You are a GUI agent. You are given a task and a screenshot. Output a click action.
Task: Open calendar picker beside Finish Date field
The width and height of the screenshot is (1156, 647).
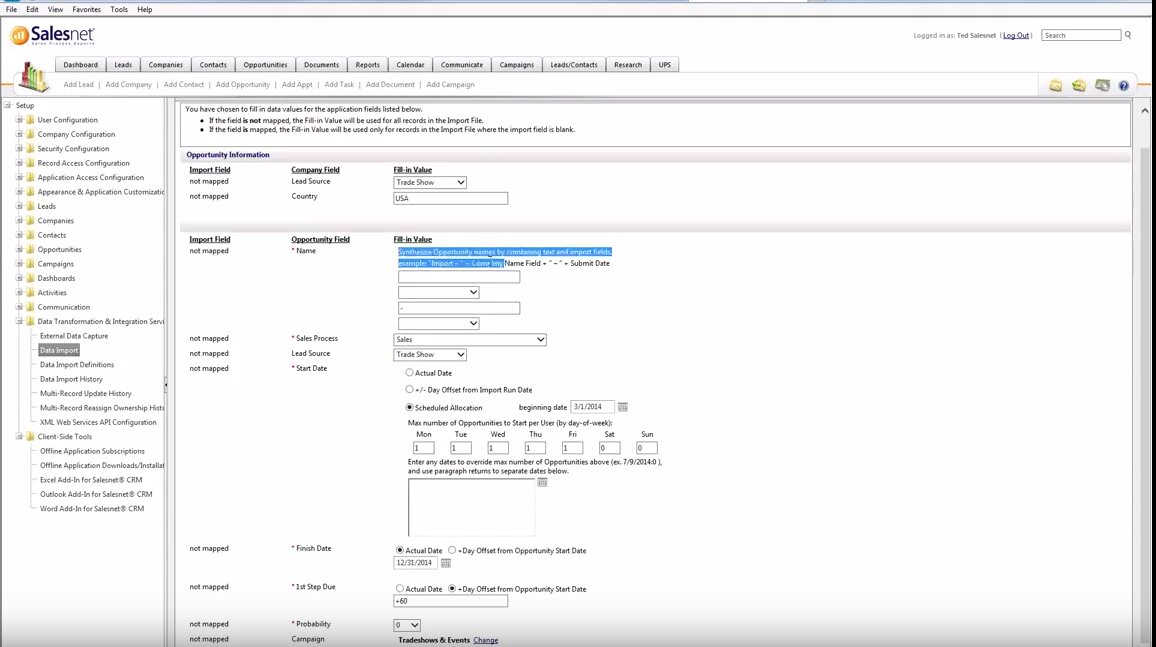click(446, 564)
